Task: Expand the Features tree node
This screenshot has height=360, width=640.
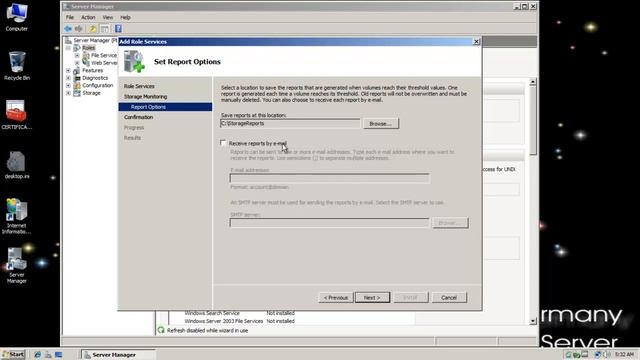Action: click(x=68, y=71)
